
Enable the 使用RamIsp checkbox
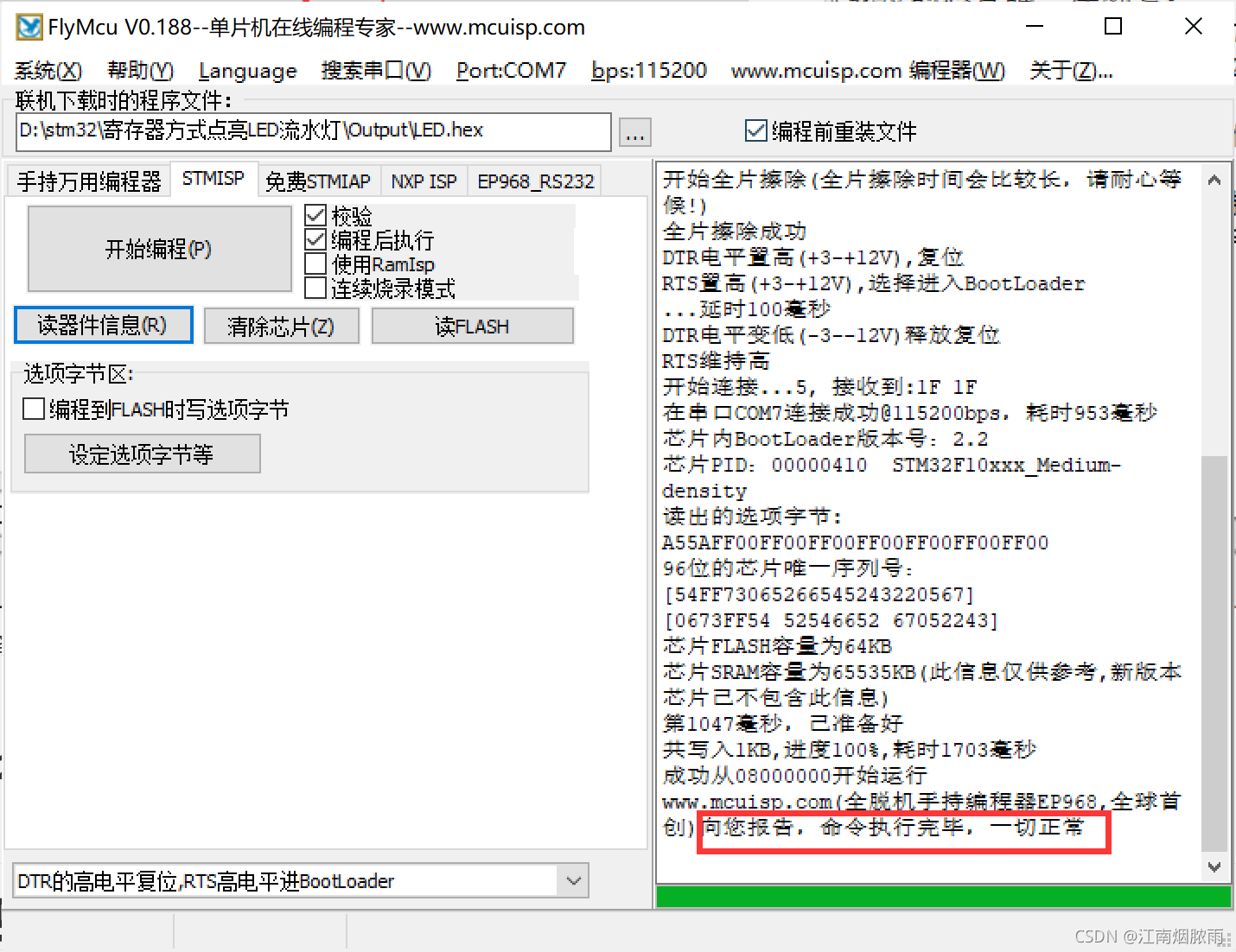(x=315, y=263)
